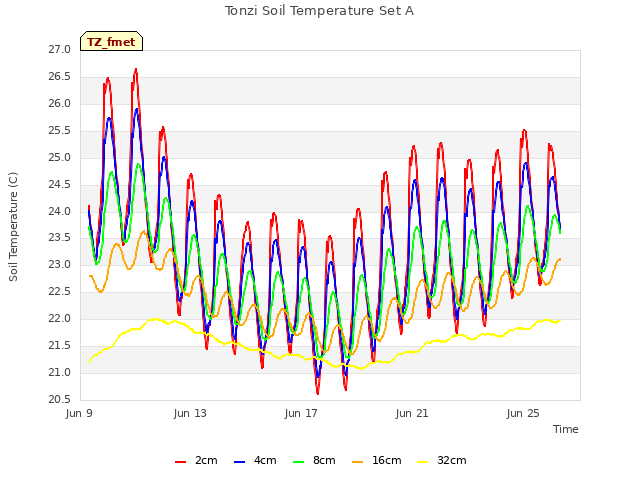Image resolution: width=640 pixels, height=480 pixels.
Task: Select the 32cm legend label
Action: (x=452, y=460)
